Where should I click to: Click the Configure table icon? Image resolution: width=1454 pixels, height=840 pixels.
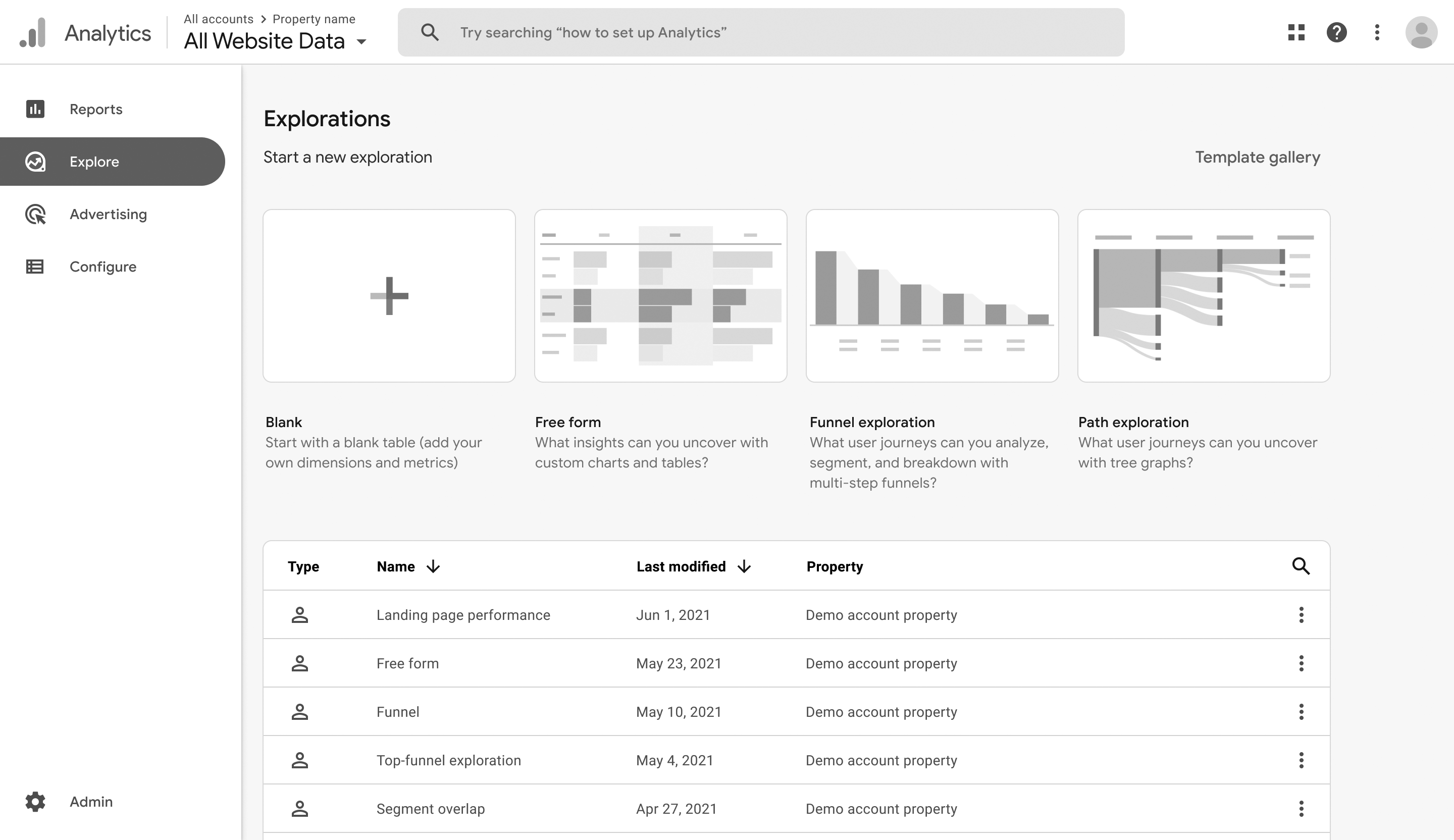tap(35, 267)
